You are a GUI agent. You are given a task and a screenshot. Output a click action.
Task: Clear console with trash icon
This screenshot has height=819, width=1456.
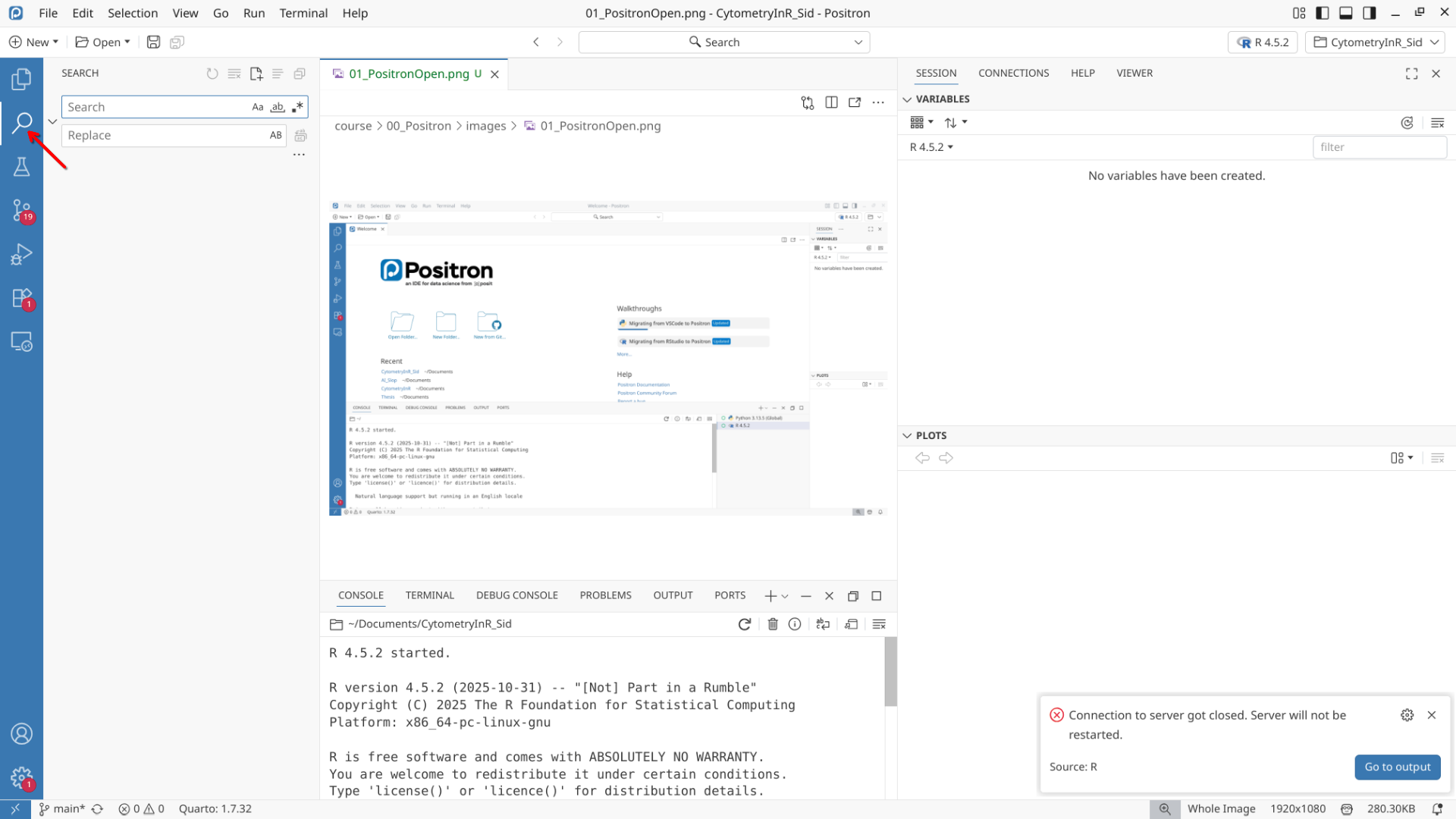(773, 624)
